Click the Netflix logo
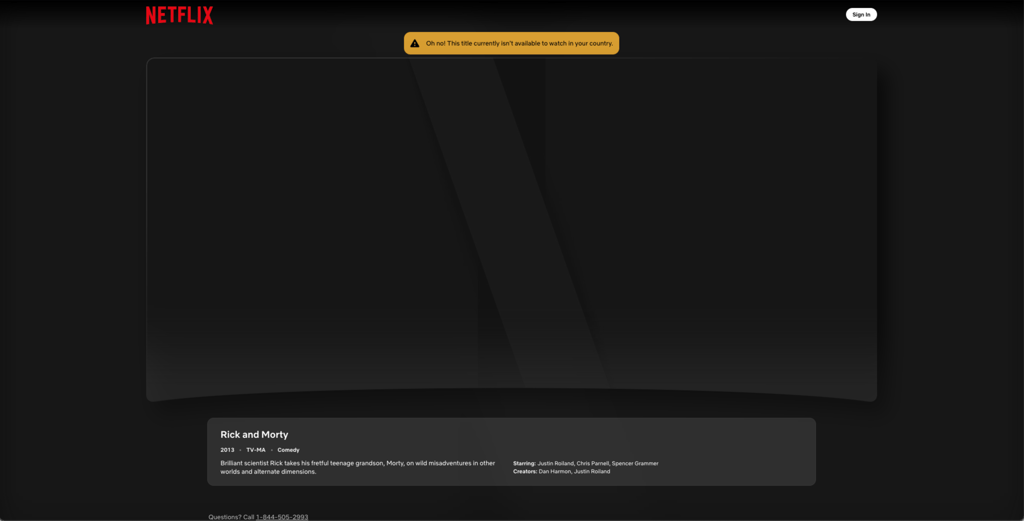1024x521 pixels. [180, 15]
